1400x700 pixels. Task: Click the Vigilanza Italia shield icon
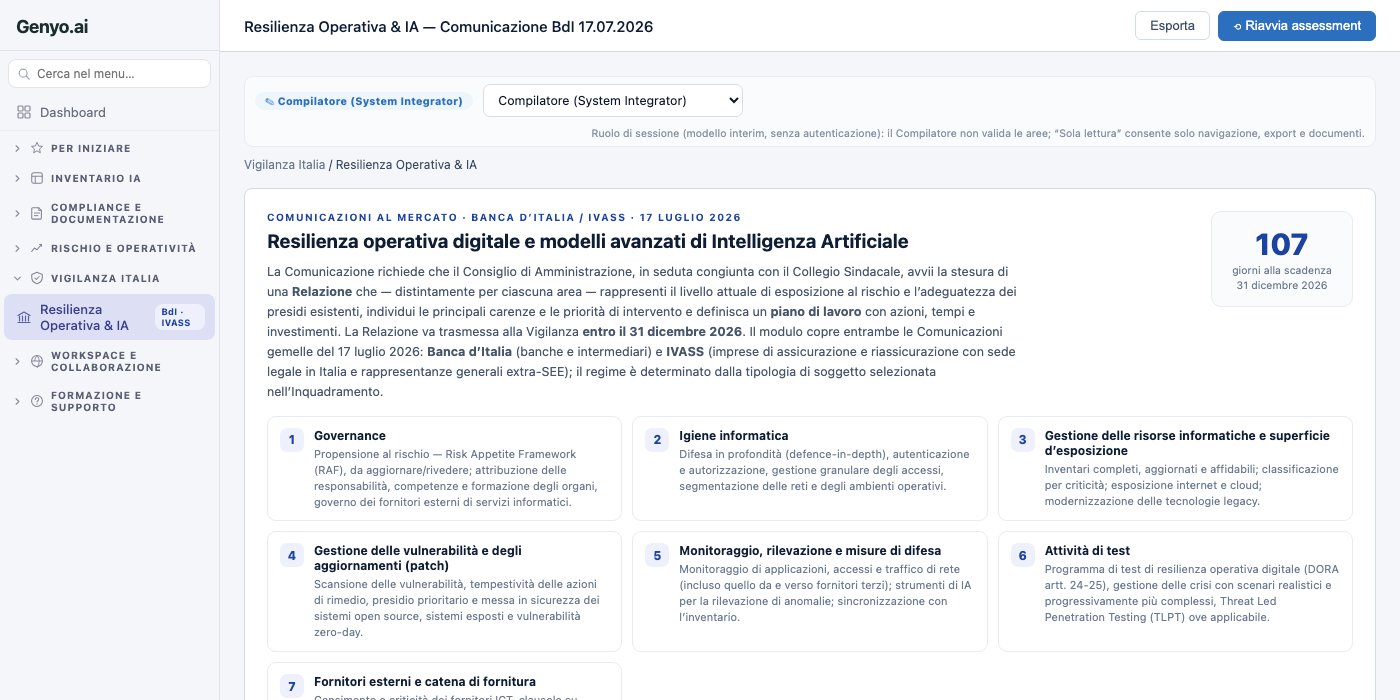[x=37, y=278]
